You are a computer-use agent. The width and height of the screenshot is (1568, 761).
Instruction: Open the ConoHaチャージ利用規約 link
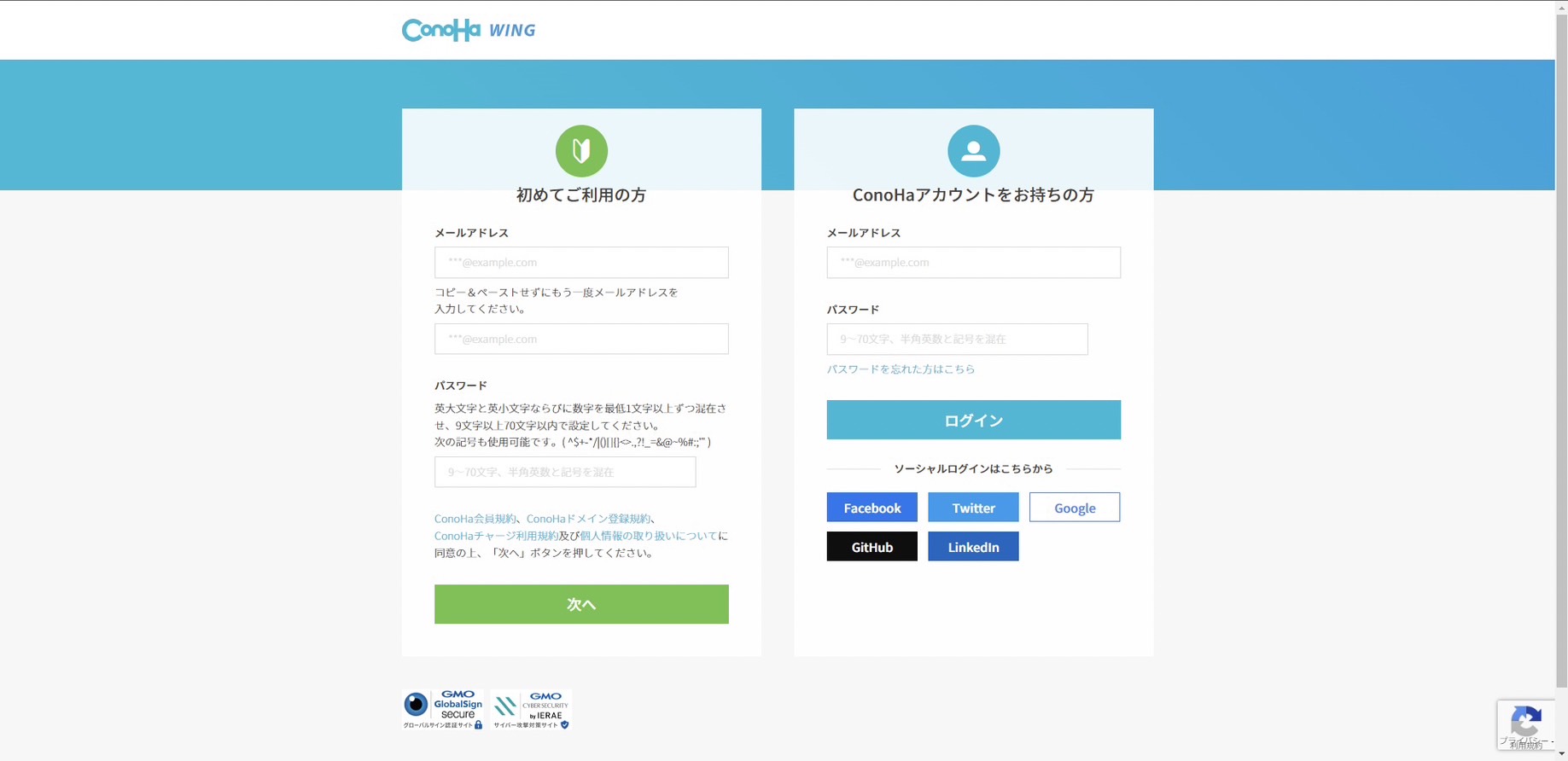click(x=496, y=536)
